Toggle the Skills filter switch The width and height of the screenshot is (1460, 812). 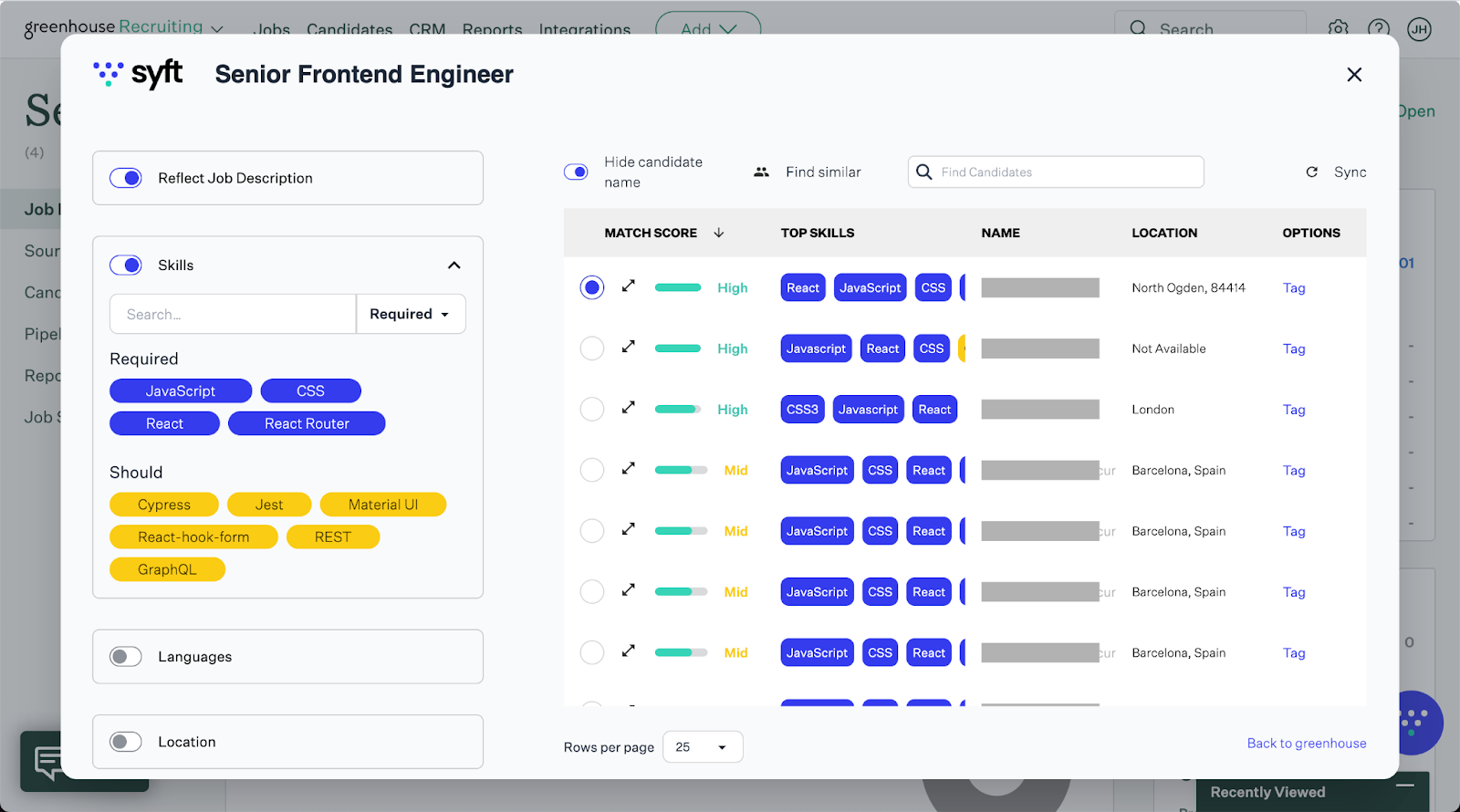126,265
